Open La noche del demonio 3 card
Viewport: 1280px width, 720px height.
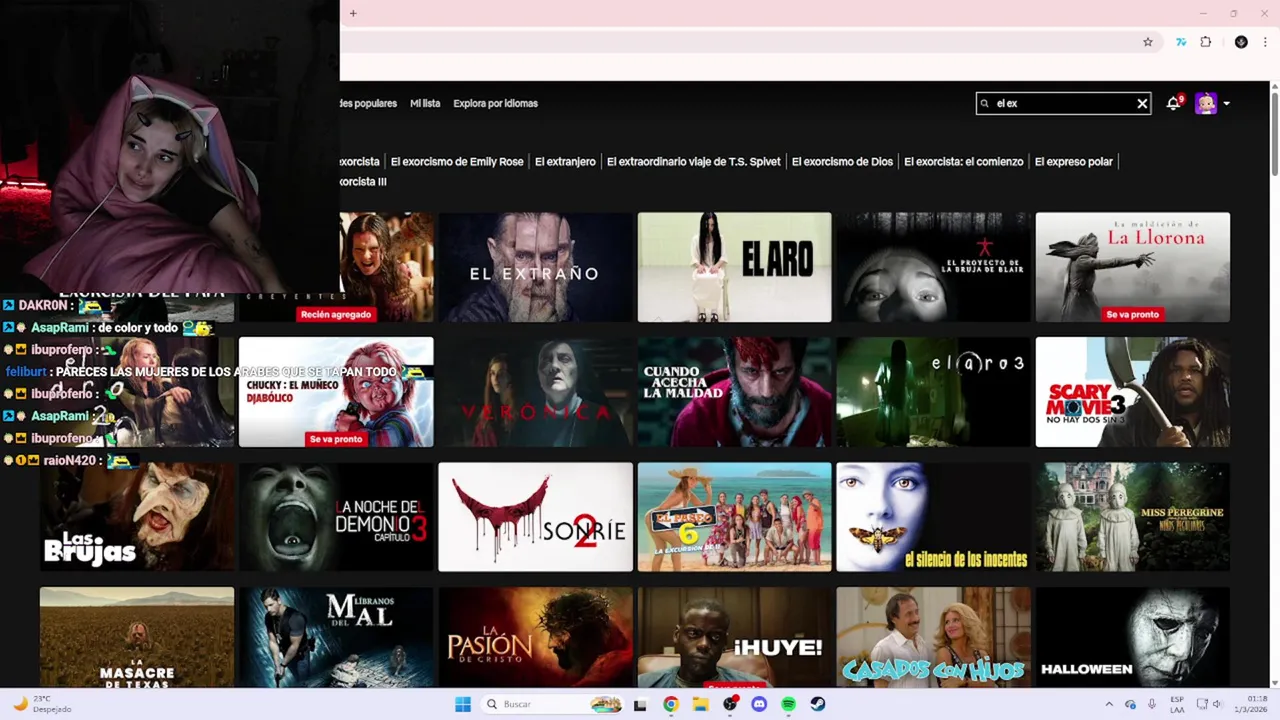coord(336,517)
